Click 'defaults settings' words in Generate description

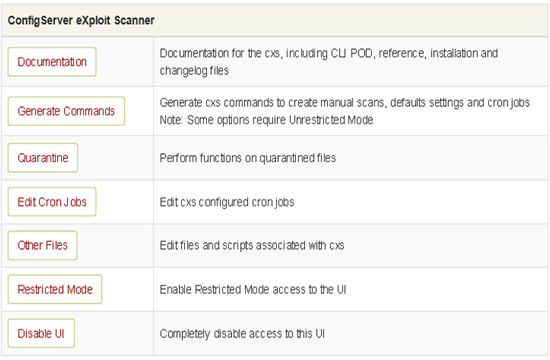pyautogui.click(x=427, y=102)
